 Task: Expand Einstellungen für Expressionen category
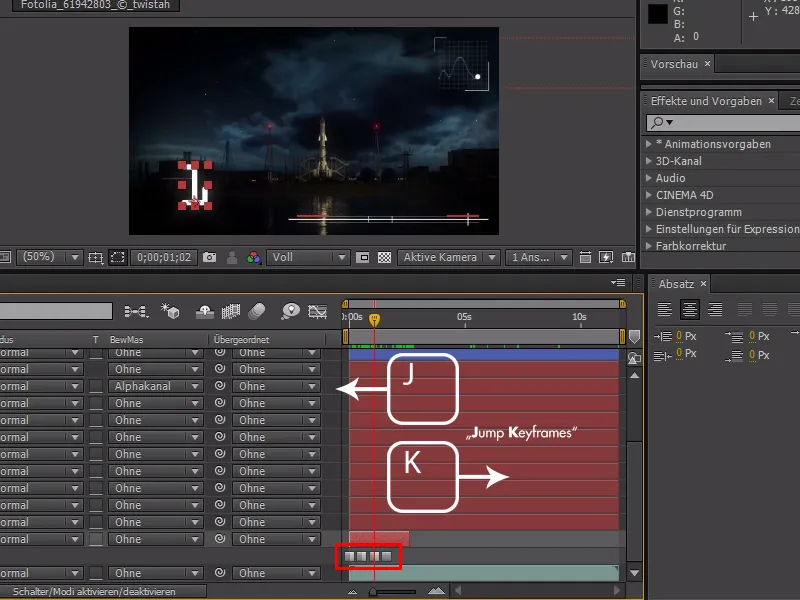point(648,229)
